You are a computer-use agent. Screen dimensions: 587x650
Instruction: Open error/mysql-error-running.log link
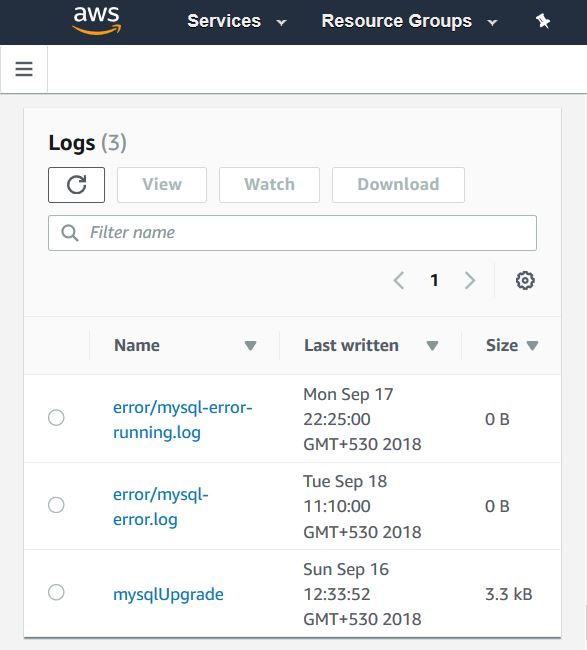coord(182,420)
